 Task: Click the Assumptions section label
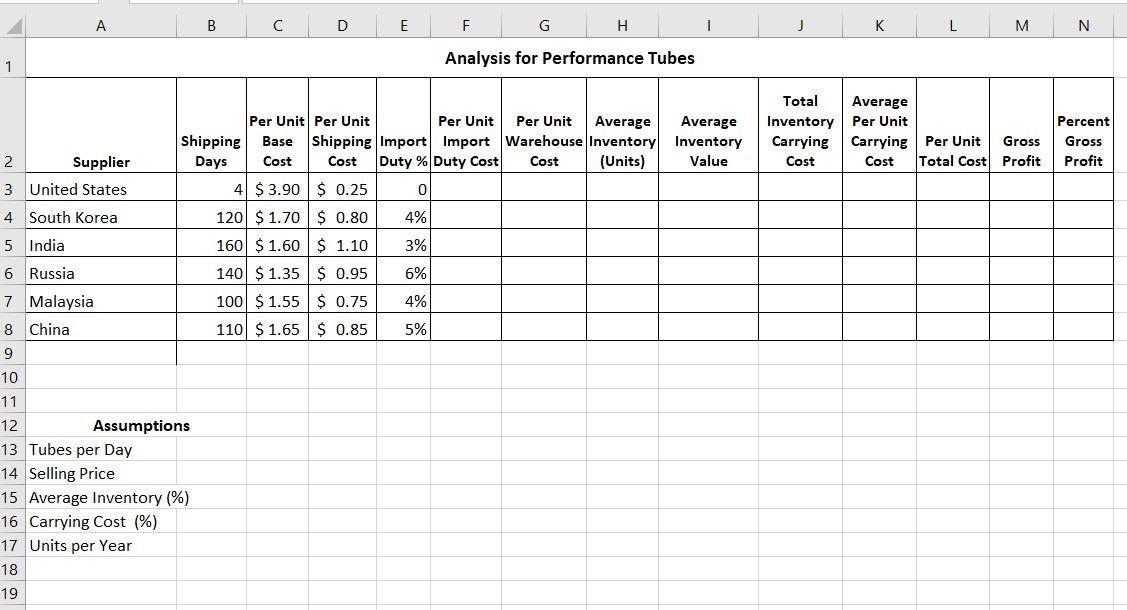140,425
